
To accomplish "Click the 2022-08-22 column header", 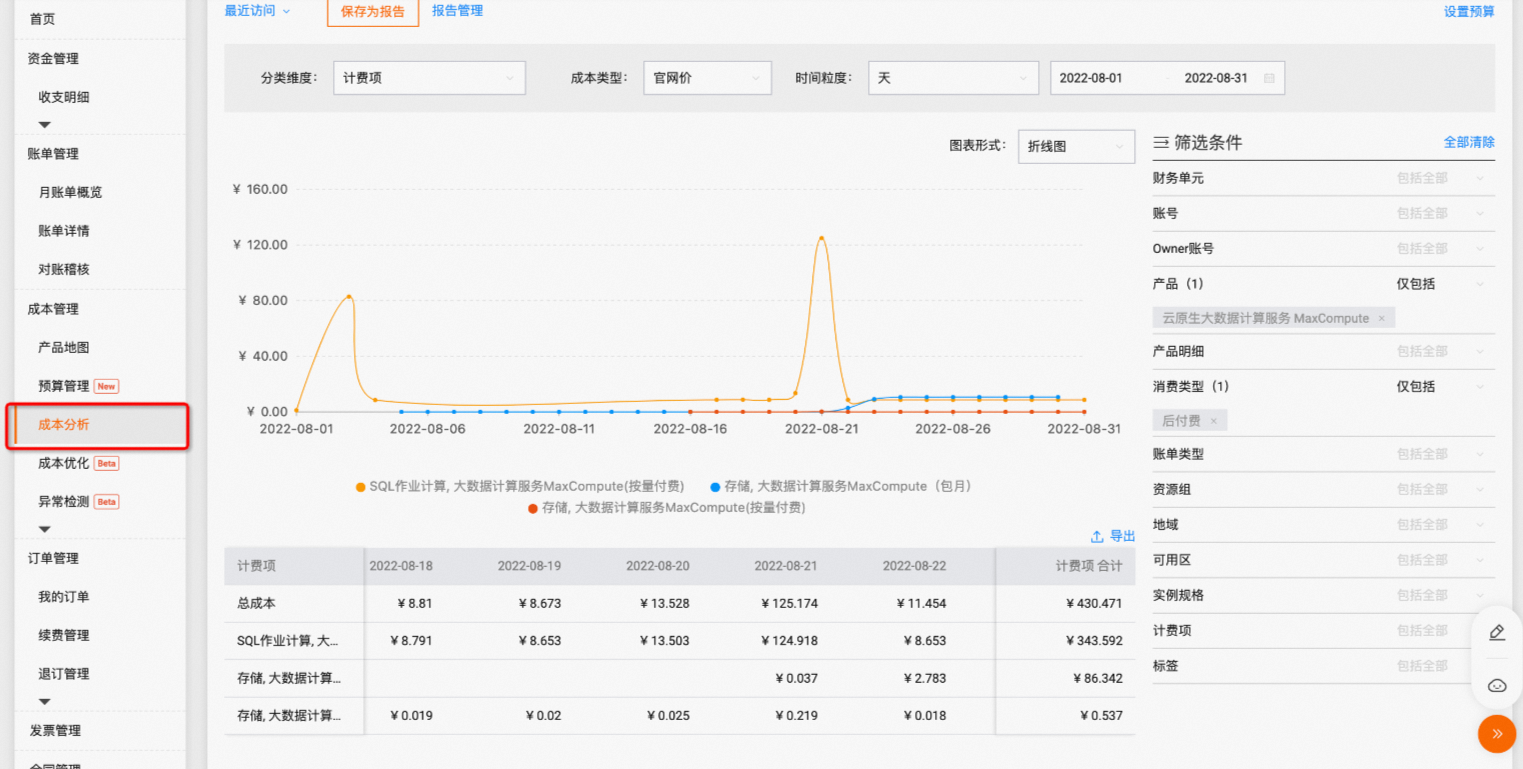I will pos(914,566).
